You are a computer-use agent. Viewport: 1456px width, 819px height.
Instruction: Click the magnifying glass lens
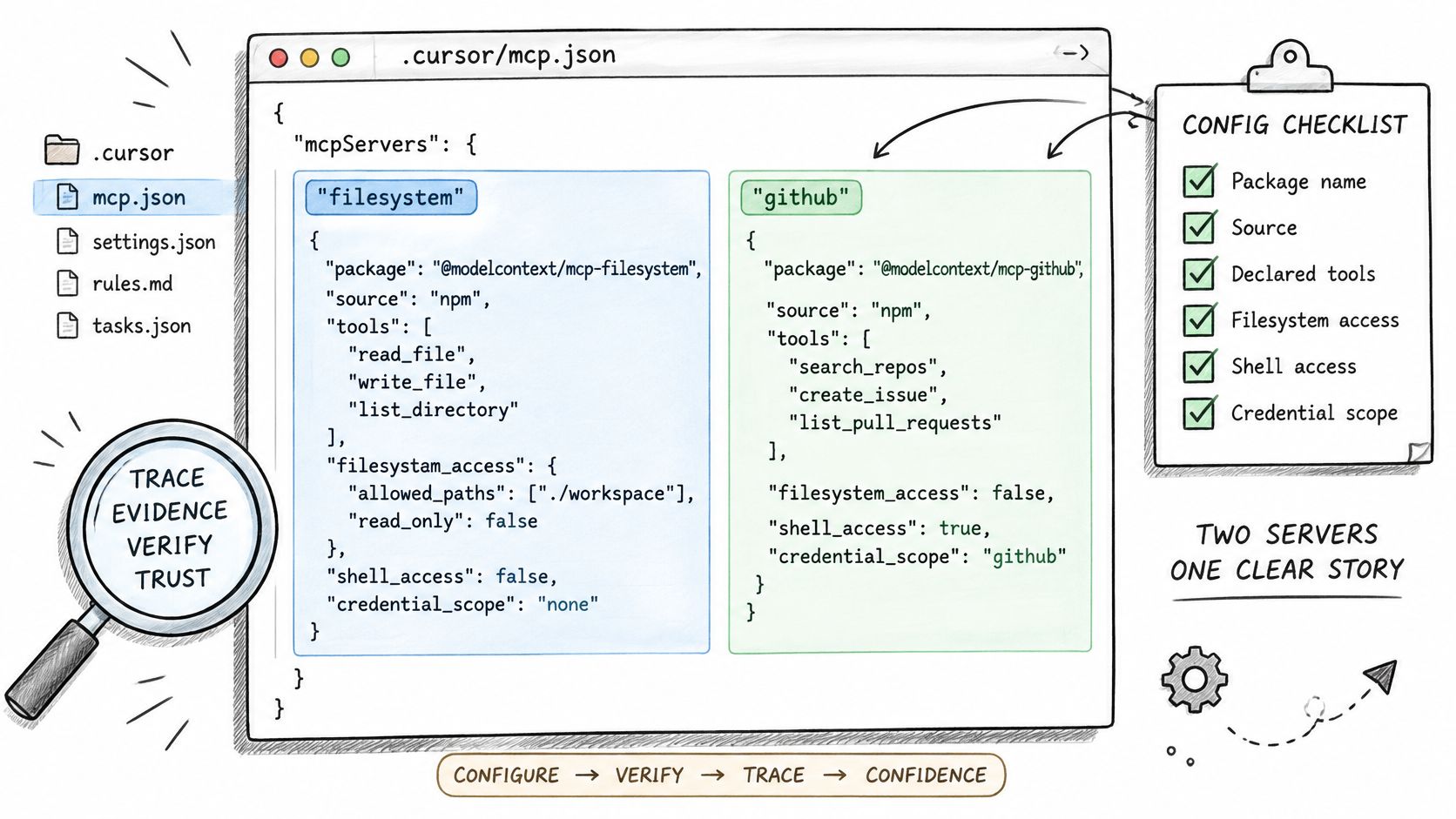pos(172,528)
